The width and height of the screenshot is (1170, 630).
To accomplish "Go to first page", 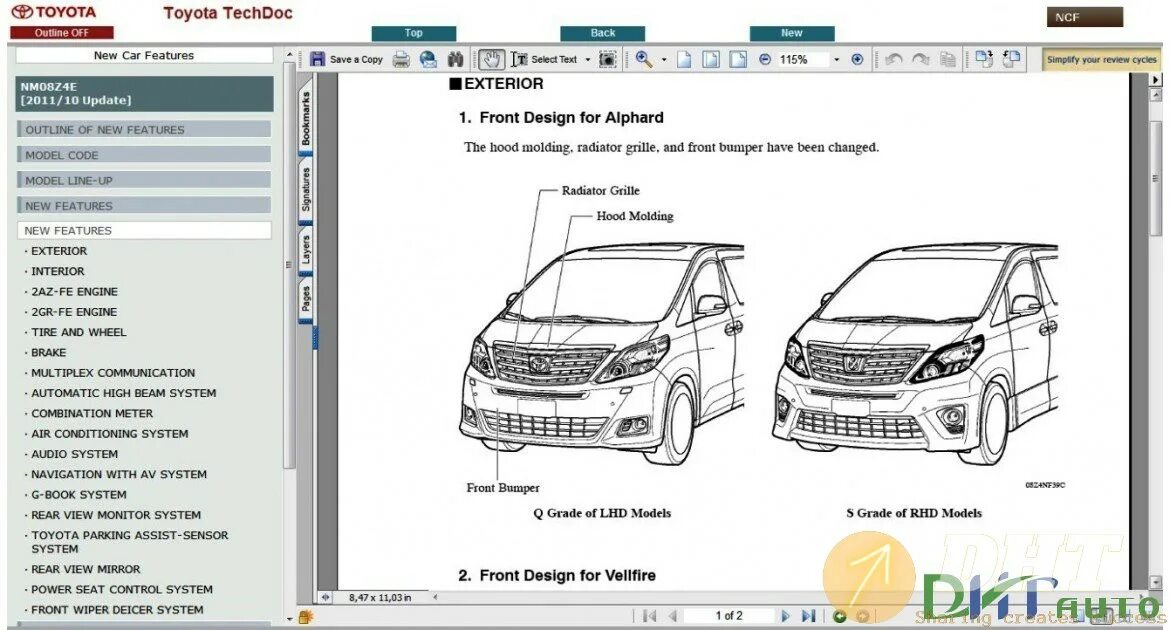I will (x=649, y=616).
